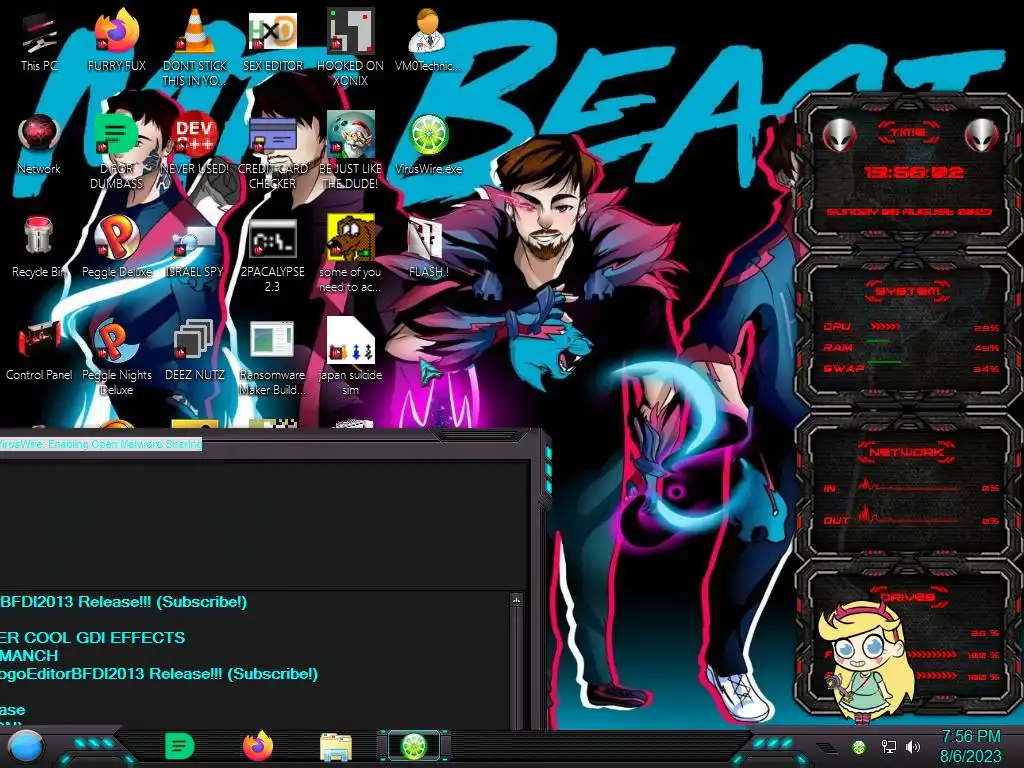Open the This PC desktop icon
Image resolution: width=1024 pixels, height=768 pixels.
click(x=39, y=41)
